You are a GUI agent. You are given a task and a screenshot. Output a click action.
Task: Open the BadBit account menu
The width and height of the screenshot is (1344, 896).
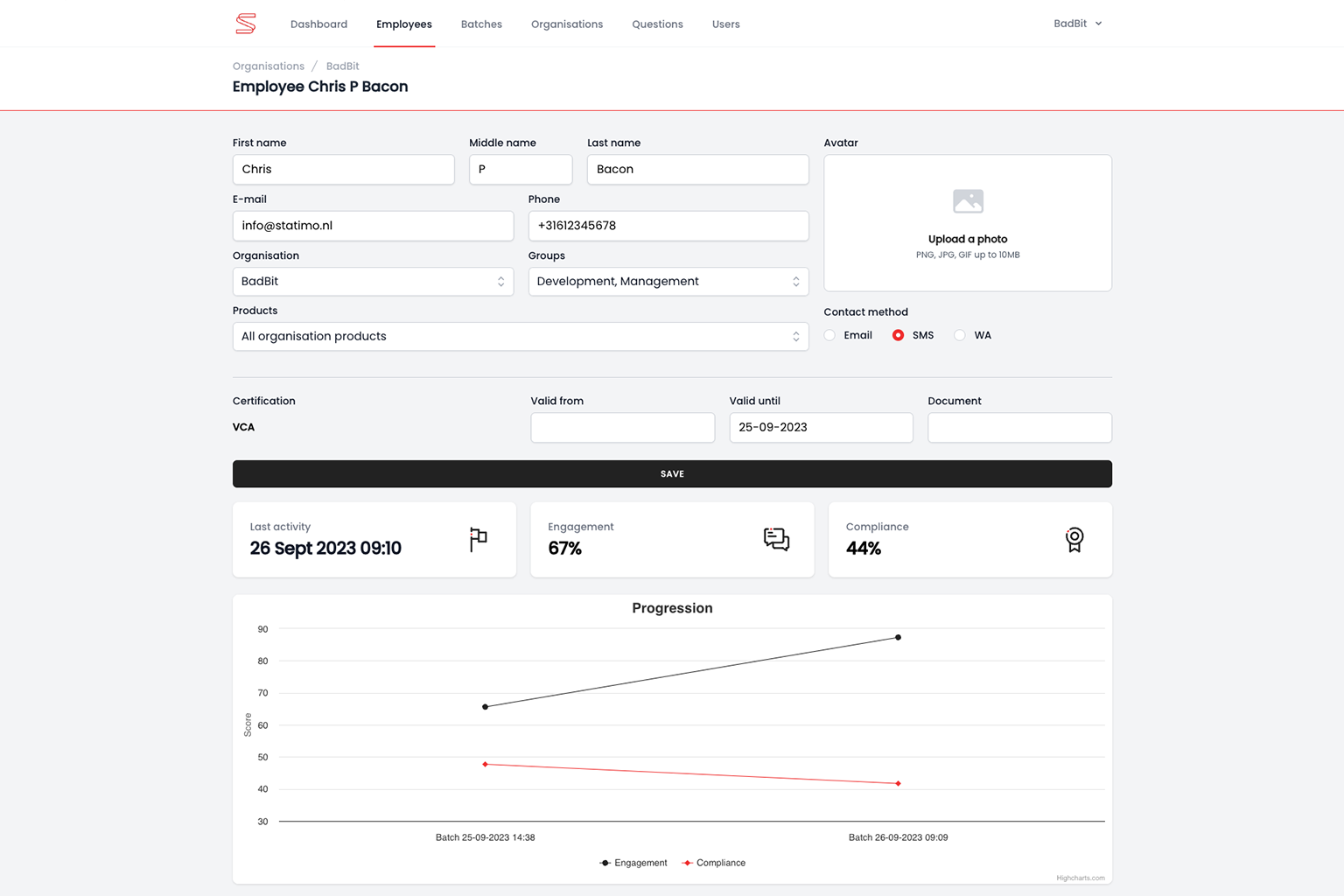pos(1077,24)
